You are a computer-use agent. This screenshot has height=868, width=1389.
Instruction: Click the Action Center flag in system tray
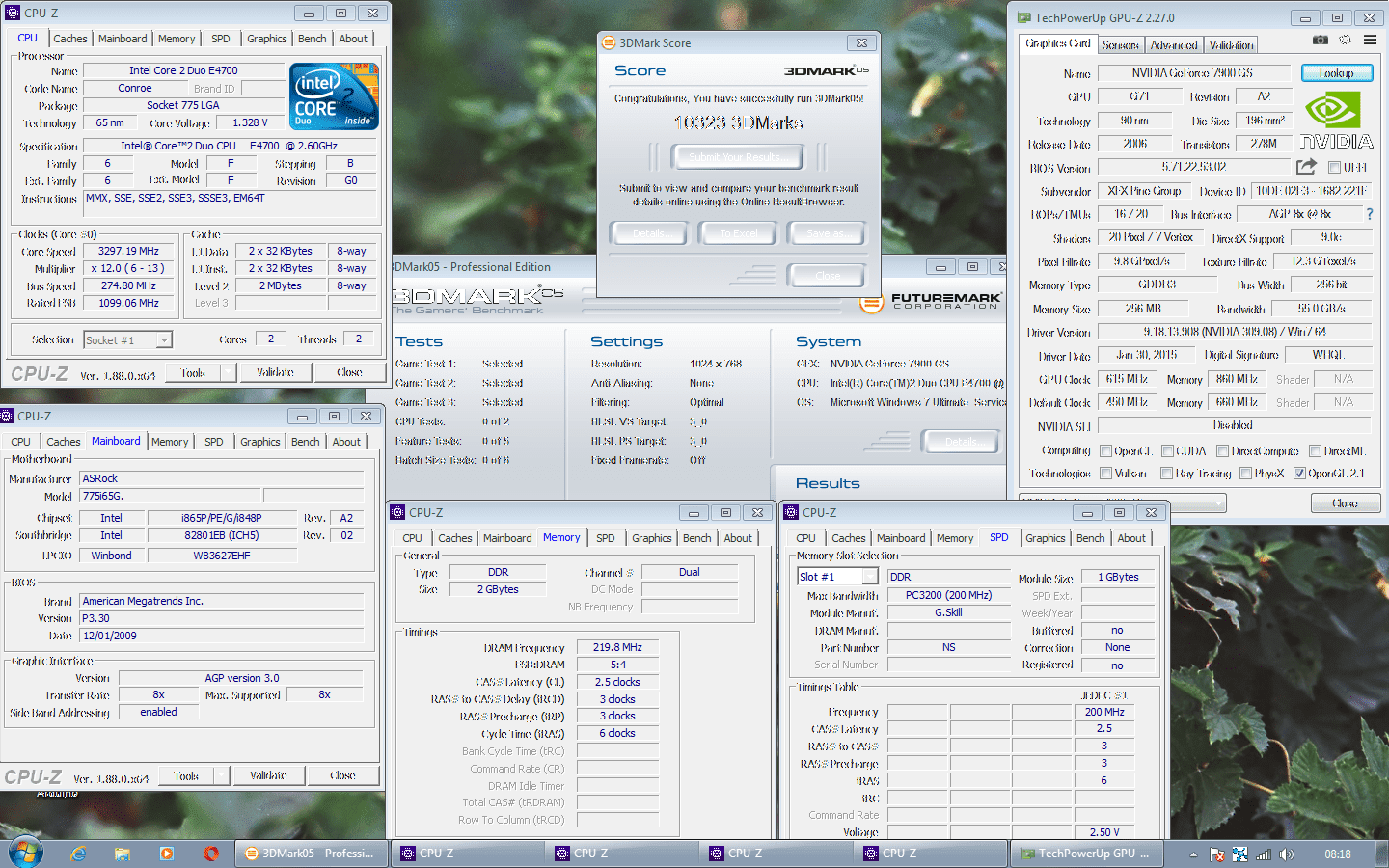(1217, 854)
